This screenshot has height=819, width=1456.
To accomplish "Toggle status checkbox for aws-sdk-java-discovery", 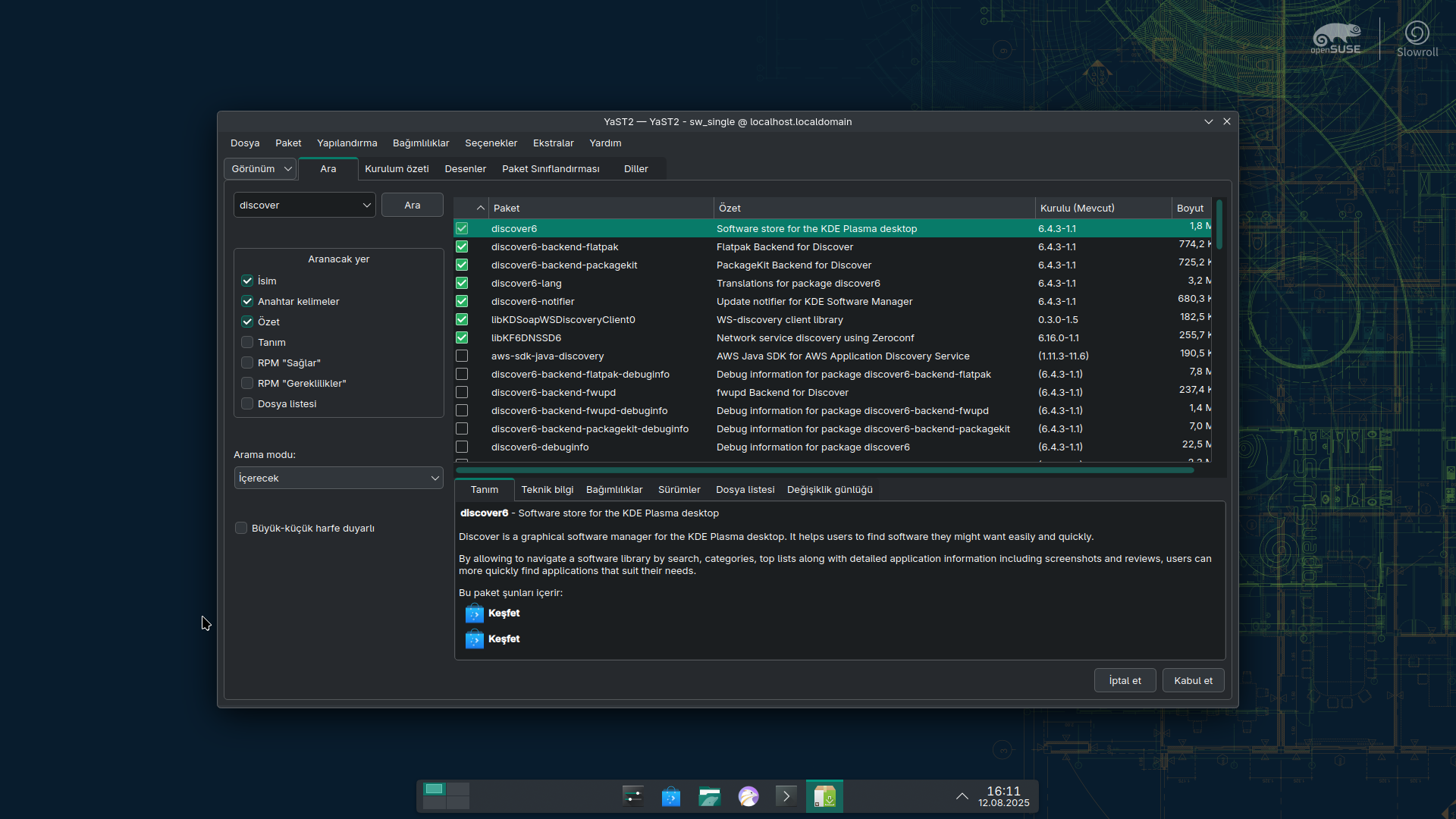I will 462,356.
